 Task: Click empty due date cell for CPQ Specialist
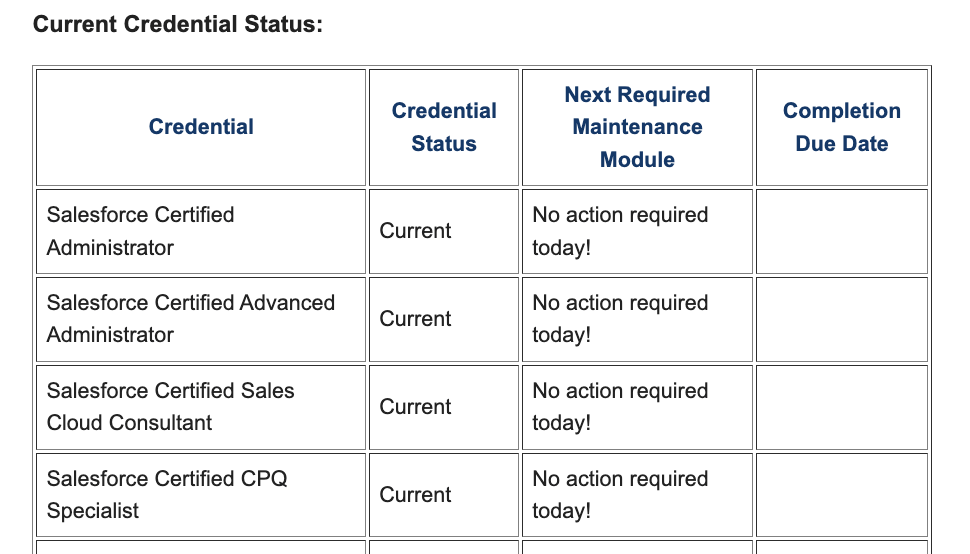pos(841,495)
